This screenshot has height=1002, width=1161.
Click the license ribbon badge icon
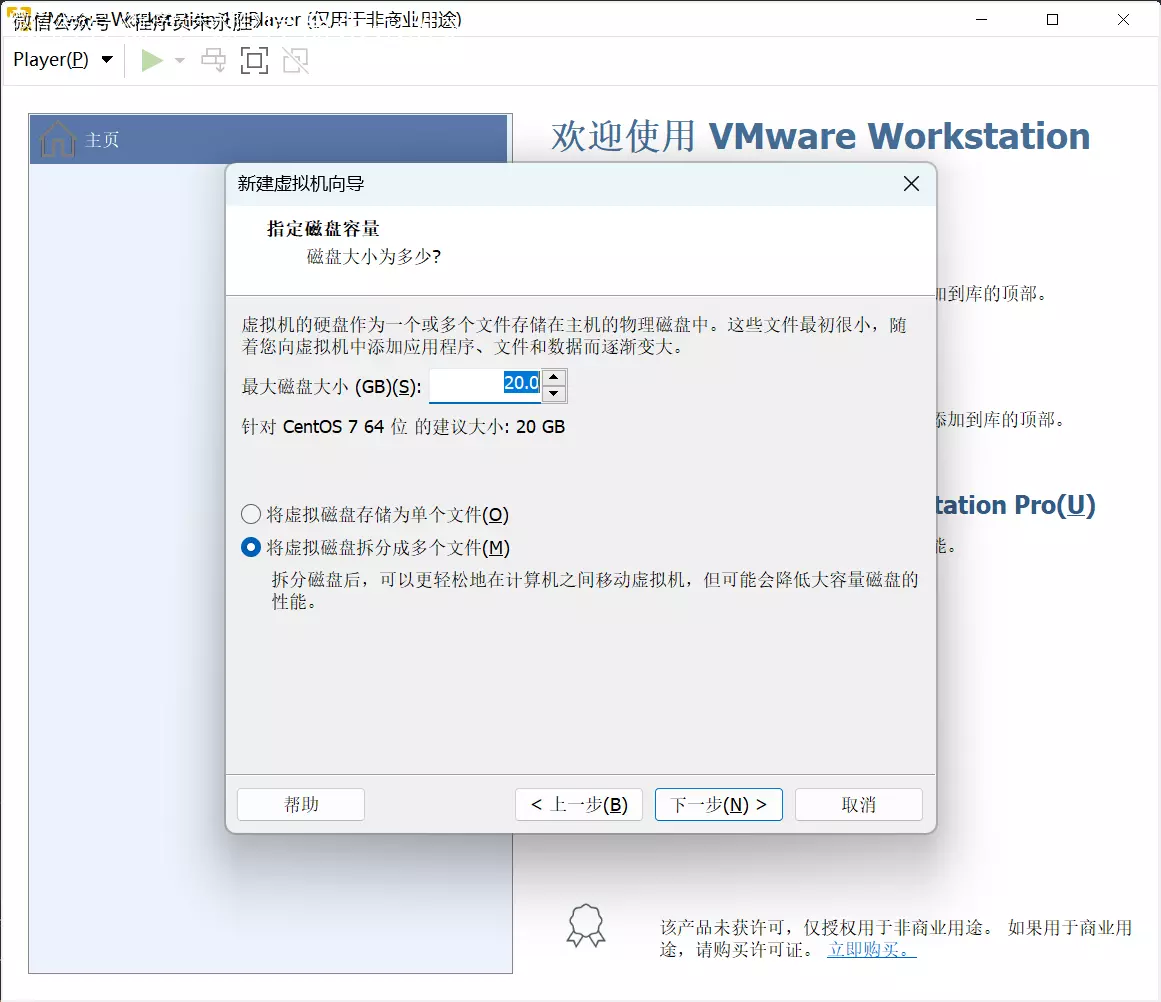click(586, 926)
